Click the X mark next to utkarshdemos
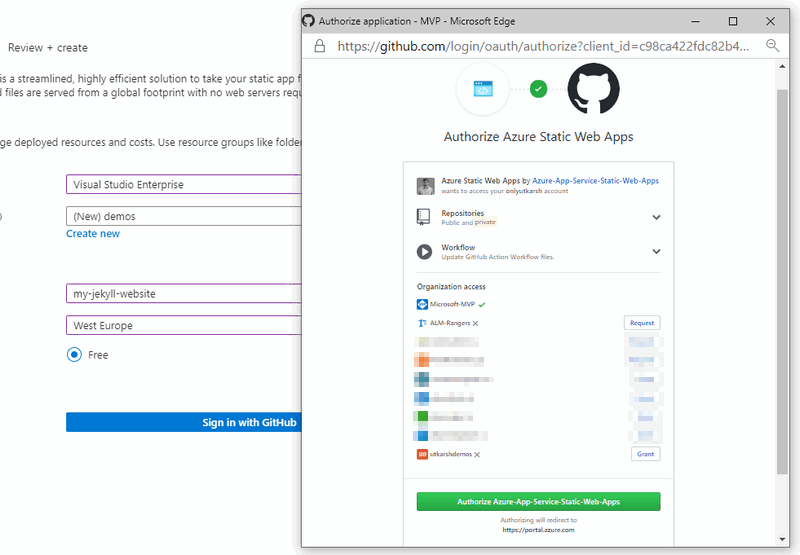The width and height of the screenshot is (800, 555). click(x=477, y=455)
